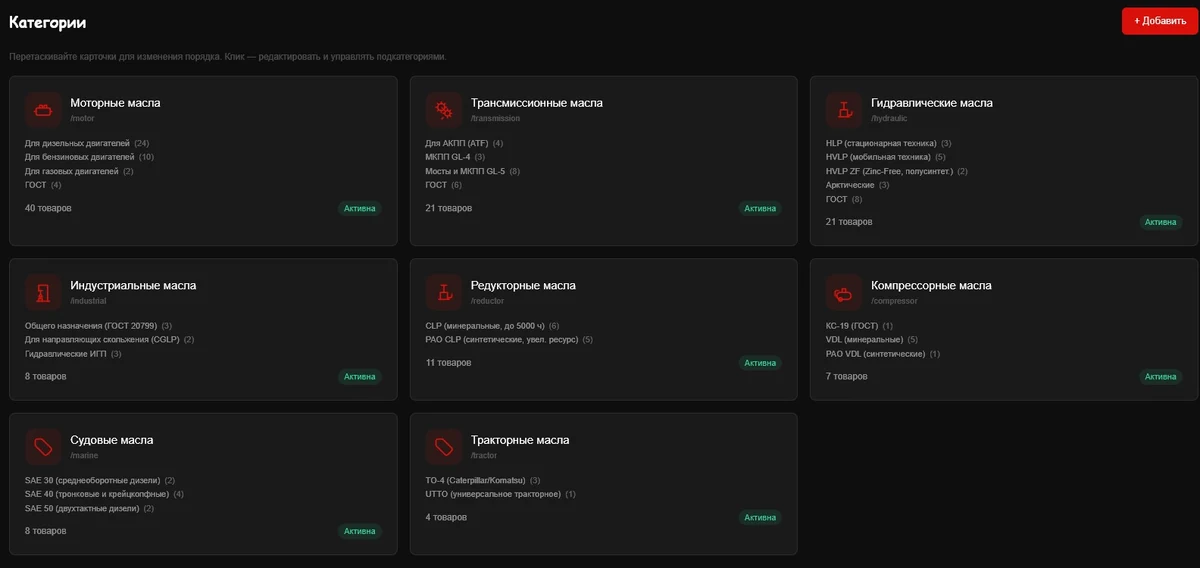Click the 11 товаров count

pos(448,363)
